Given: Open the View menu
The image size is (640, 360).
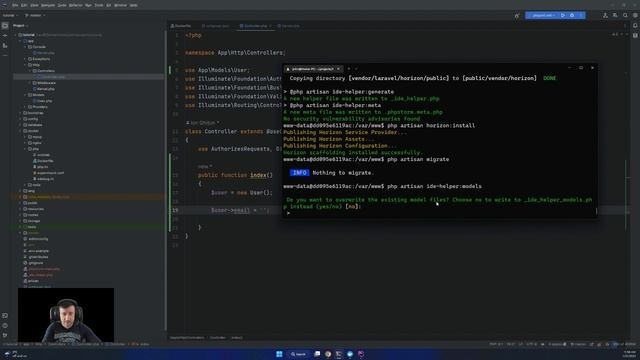Looking at the screenshot, I should pyautogui.click(x=34, y=5).
